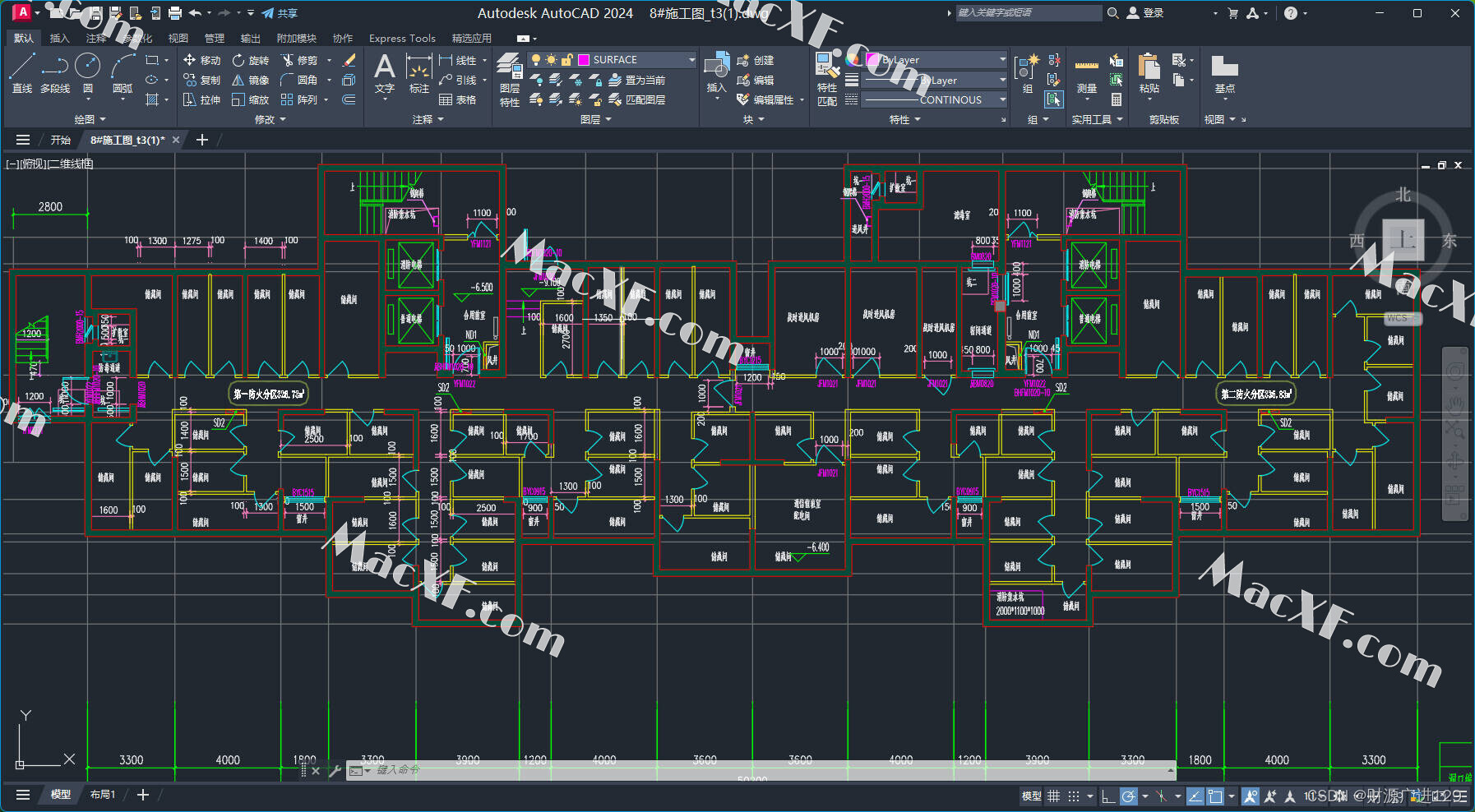Open the Express Tools ribbon tab
The width and height of the screenshot is (1475, 812).
click(402, 38)
